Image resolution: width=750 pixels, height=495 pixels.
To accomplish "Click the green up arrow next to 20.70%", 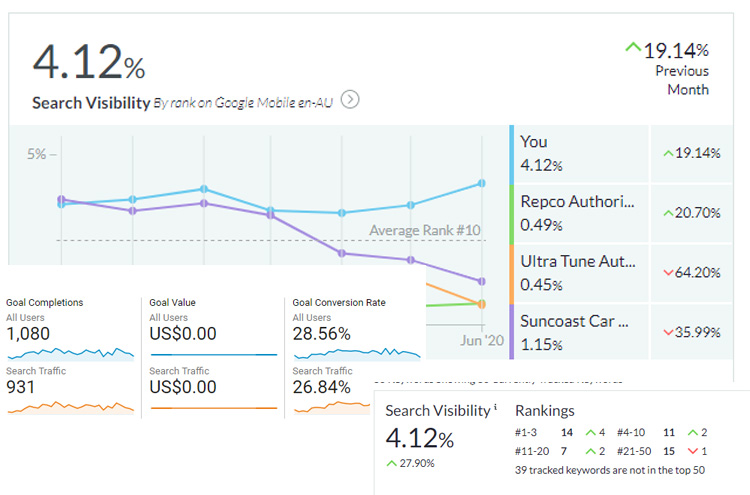I will pyautogui.click(x=668, y=213).
